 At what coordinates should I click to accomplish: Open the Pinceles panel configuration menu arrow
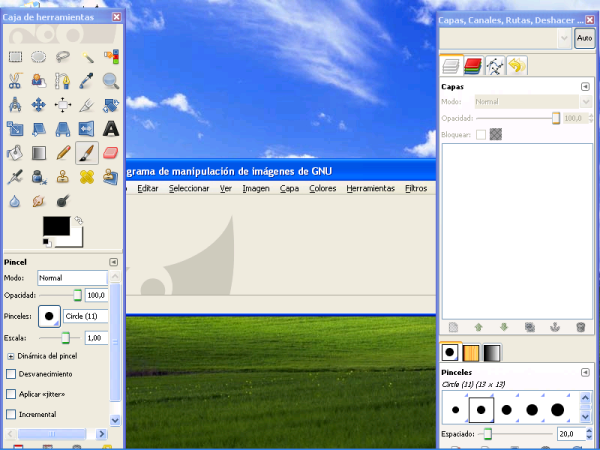[585, 371]
